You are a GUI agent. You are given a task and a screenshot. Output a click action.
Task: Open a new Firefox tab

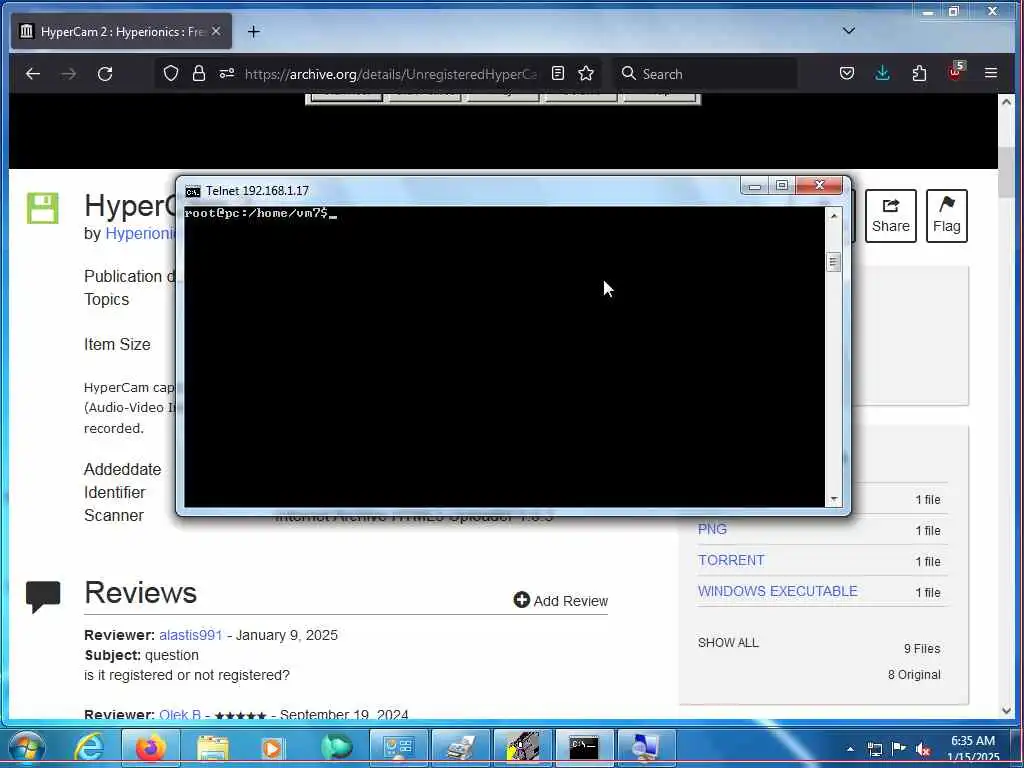point(253,31)
